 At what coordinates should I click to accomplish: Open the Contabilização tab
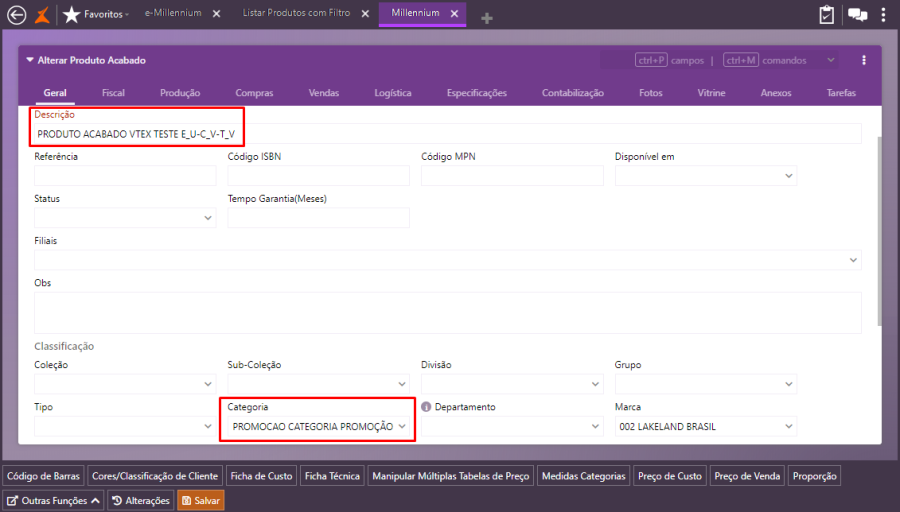(x=573, y=93)
